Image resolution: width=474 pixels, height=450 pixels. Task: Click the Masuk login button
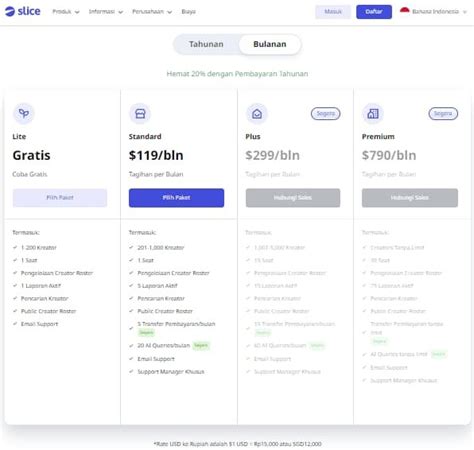(x=333, y=12)
